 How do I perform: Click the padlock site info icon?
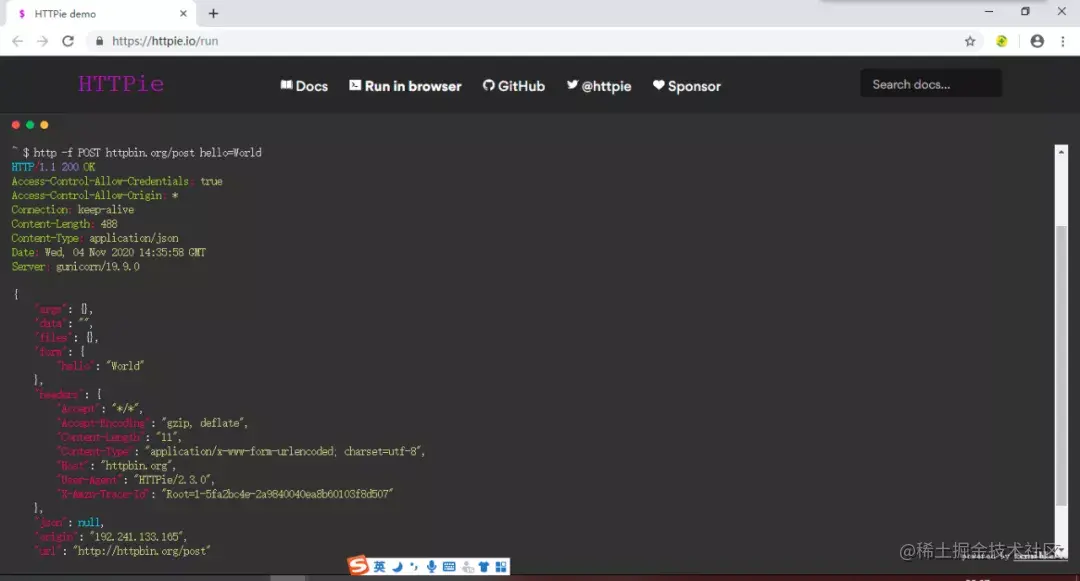99,41
